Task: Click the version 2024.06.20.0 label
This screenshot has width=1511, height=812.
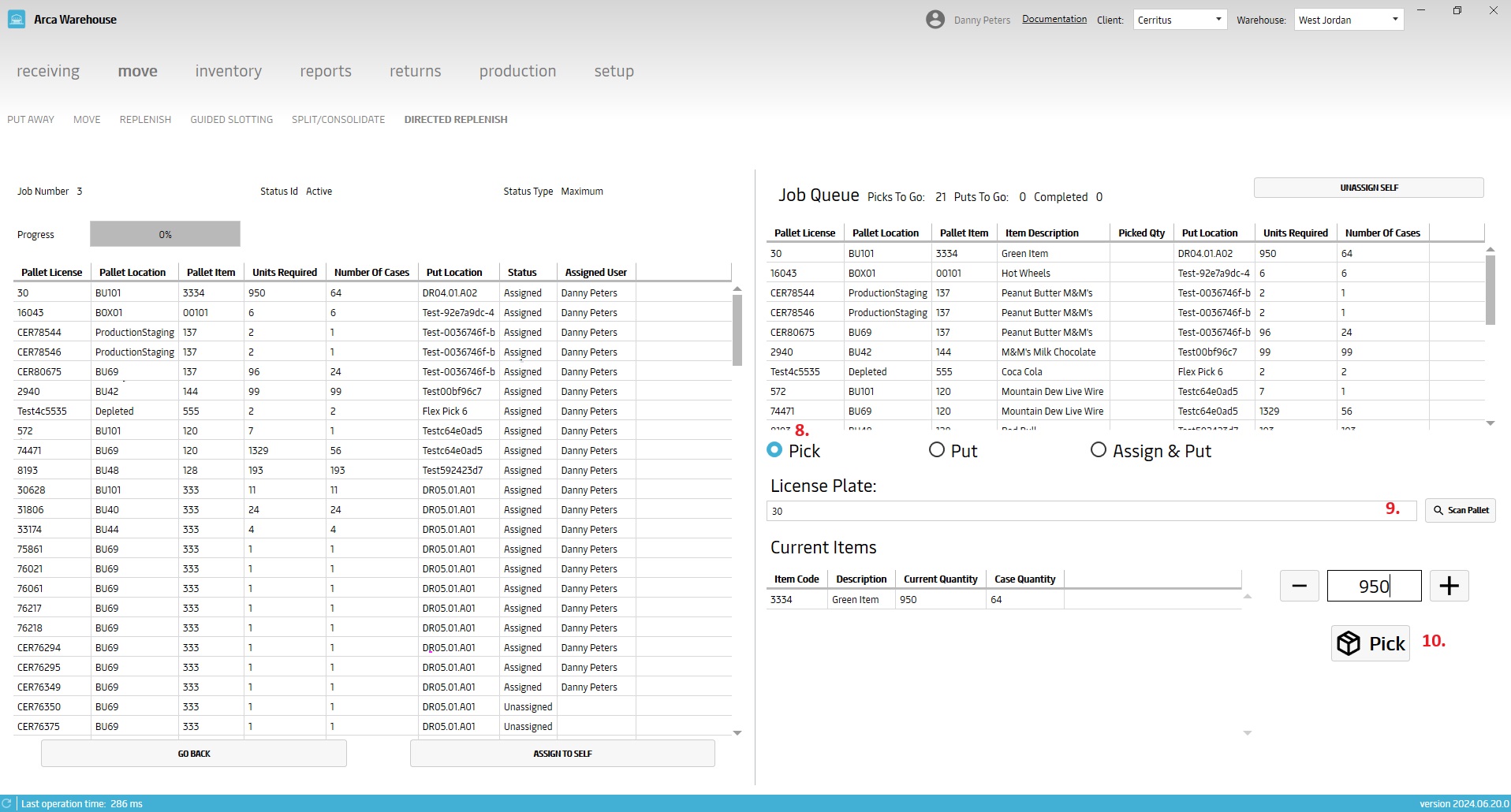Action: click(x=1464, y=804)
